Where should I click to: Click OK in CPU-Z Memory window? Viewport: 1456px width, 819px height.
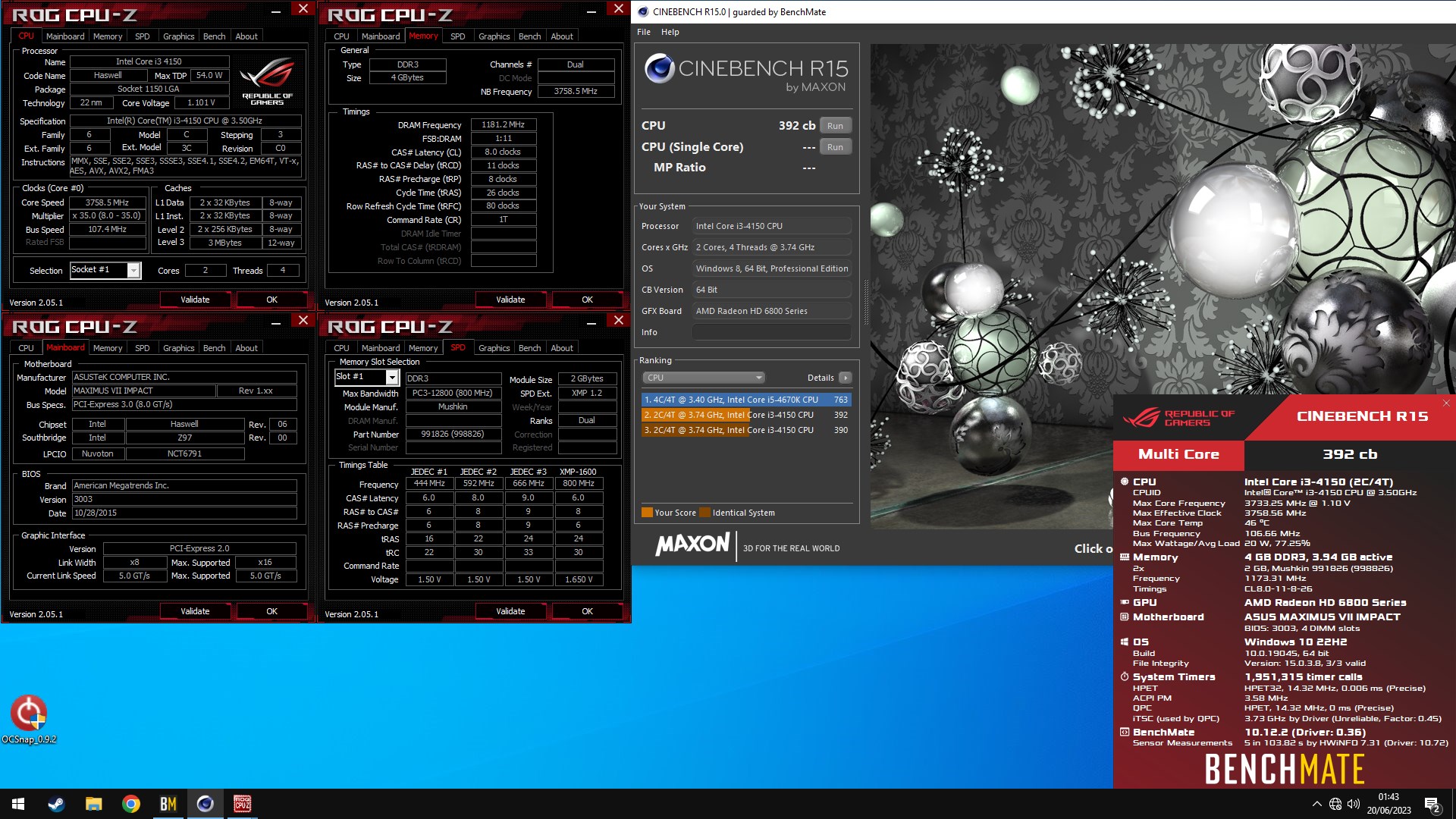point(587,300)
